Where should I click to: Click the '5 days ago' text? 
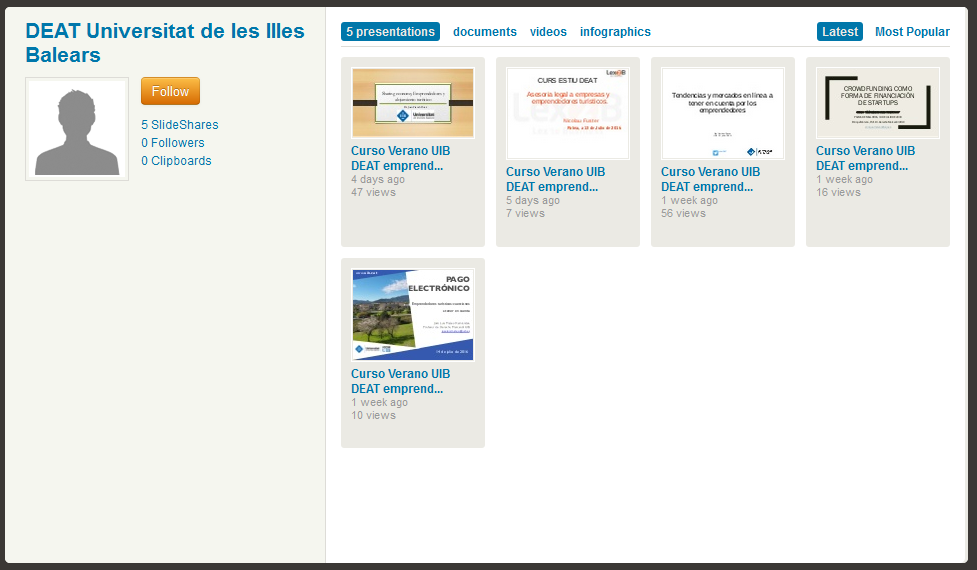click(x=533, y=201)
